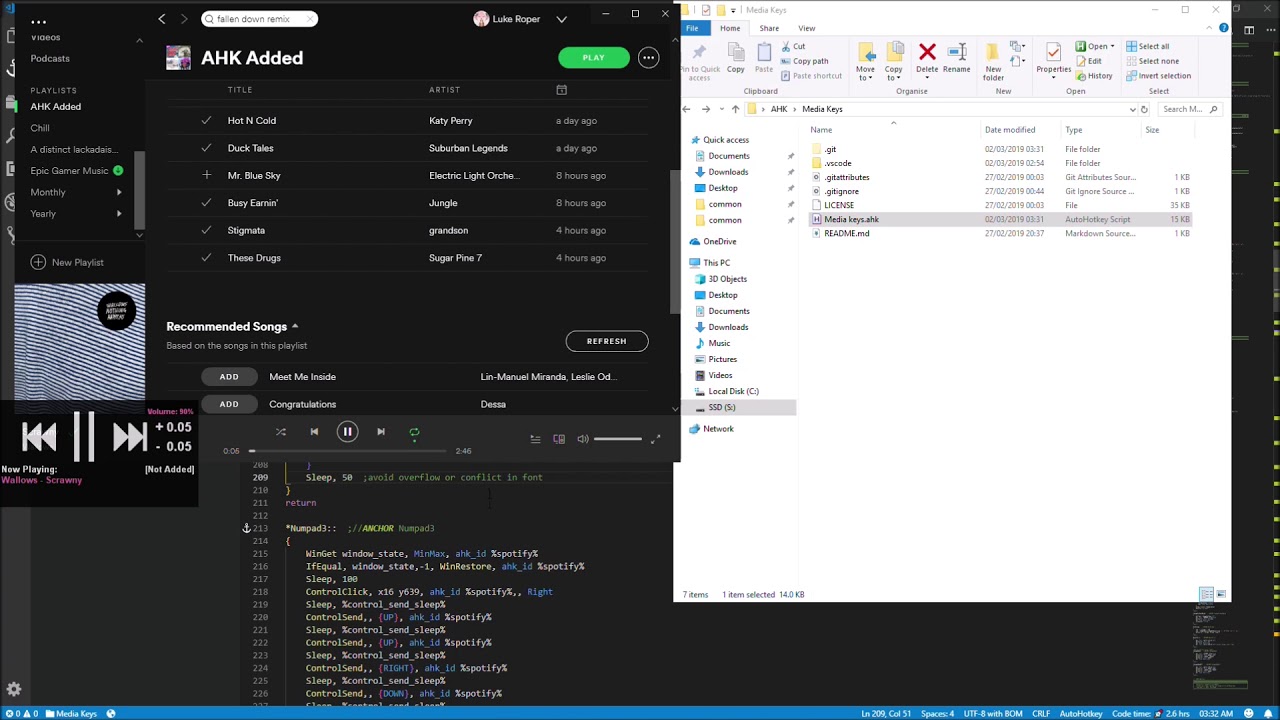
Task: Add Congratulations to the playlist
Action: (x=229, y=404)
